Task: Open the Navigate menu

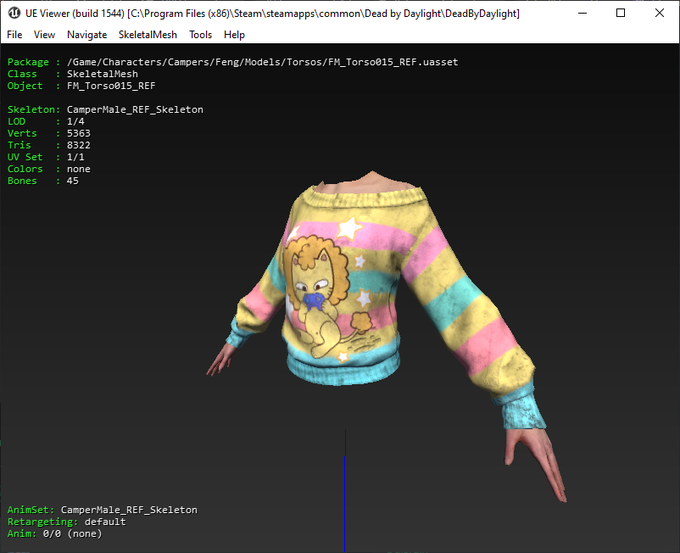Action: point(87,35)
